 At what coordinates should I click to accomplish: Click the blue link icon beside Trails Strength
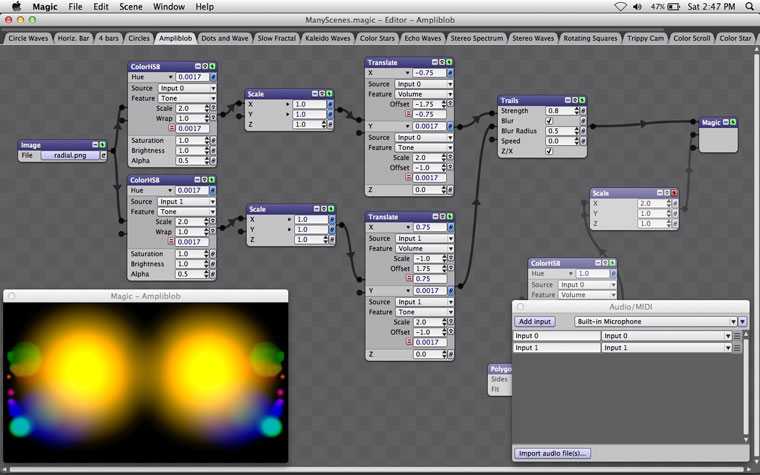point(582,111)
